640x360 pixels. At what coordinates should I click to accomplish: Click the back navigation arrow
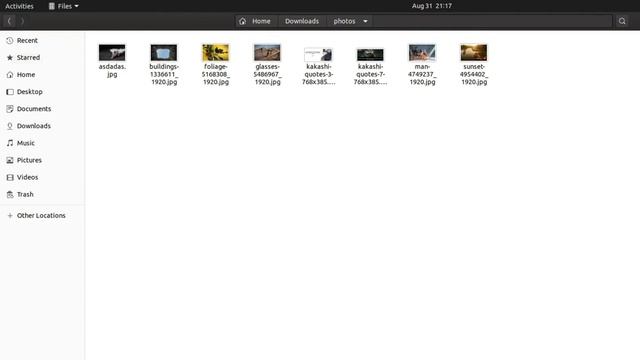9,21
